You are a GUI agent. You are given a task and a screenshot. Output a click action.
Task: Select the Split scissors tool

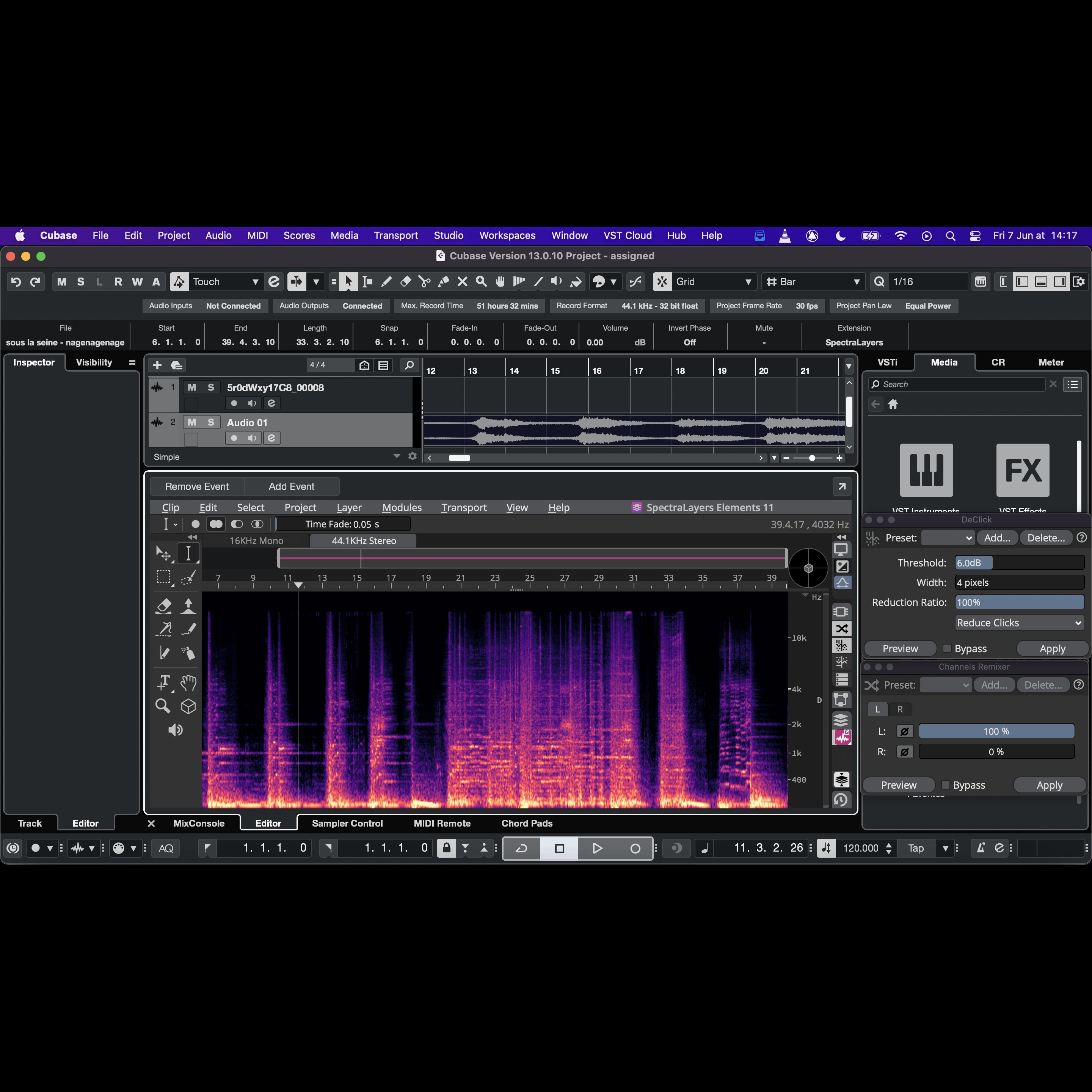425,281
